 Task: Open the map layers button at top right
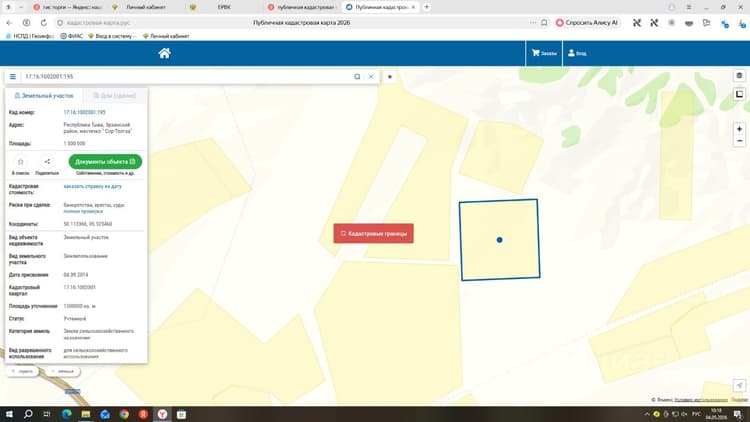(x=739, y=76)
